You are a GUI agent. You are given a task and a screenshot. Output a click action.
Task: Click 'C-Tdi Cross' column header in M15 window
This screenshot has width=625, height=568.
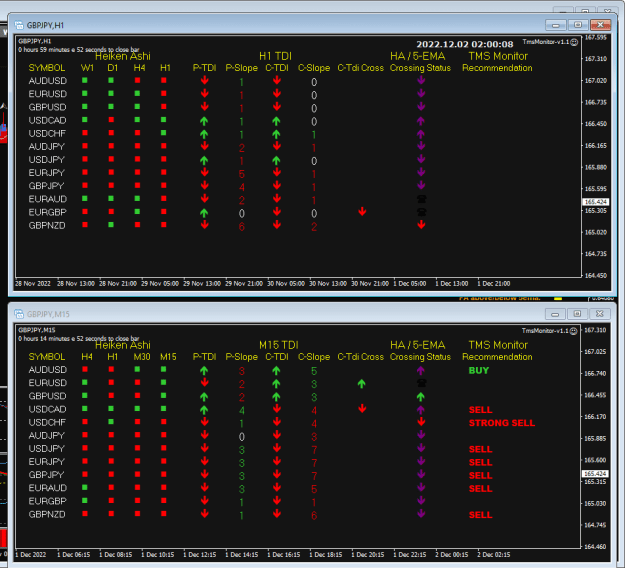[361, 357]
